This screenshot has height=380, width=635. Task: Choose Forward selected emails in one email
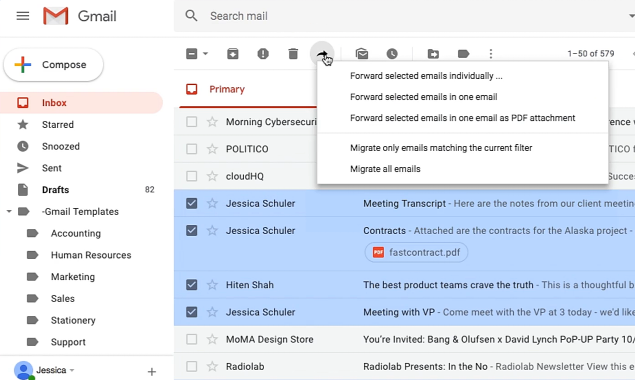[x=424, y=97]
